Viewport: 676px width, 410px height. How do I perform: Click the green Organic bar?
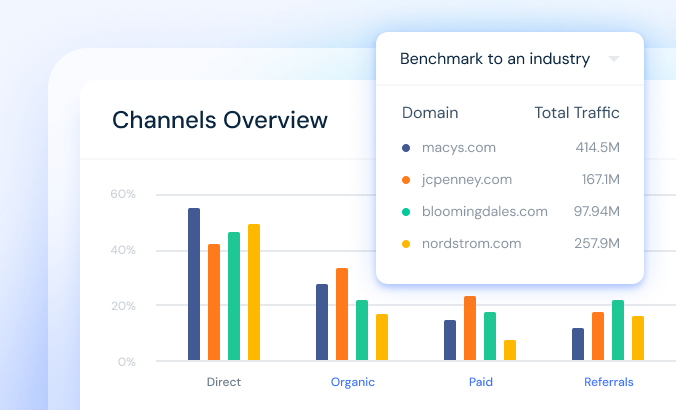tap(362, 330)
